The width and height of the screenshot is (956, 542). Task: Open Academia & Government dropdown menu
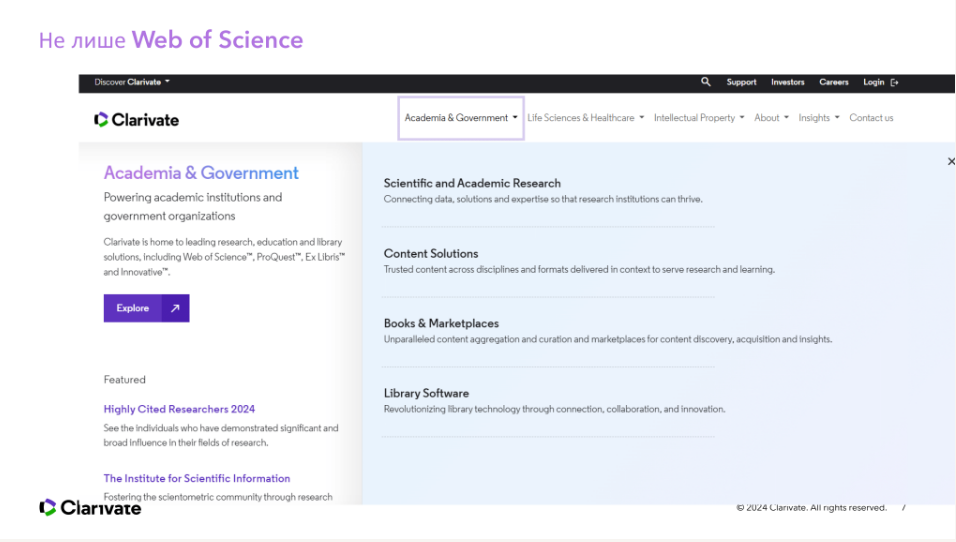(461, 118)
